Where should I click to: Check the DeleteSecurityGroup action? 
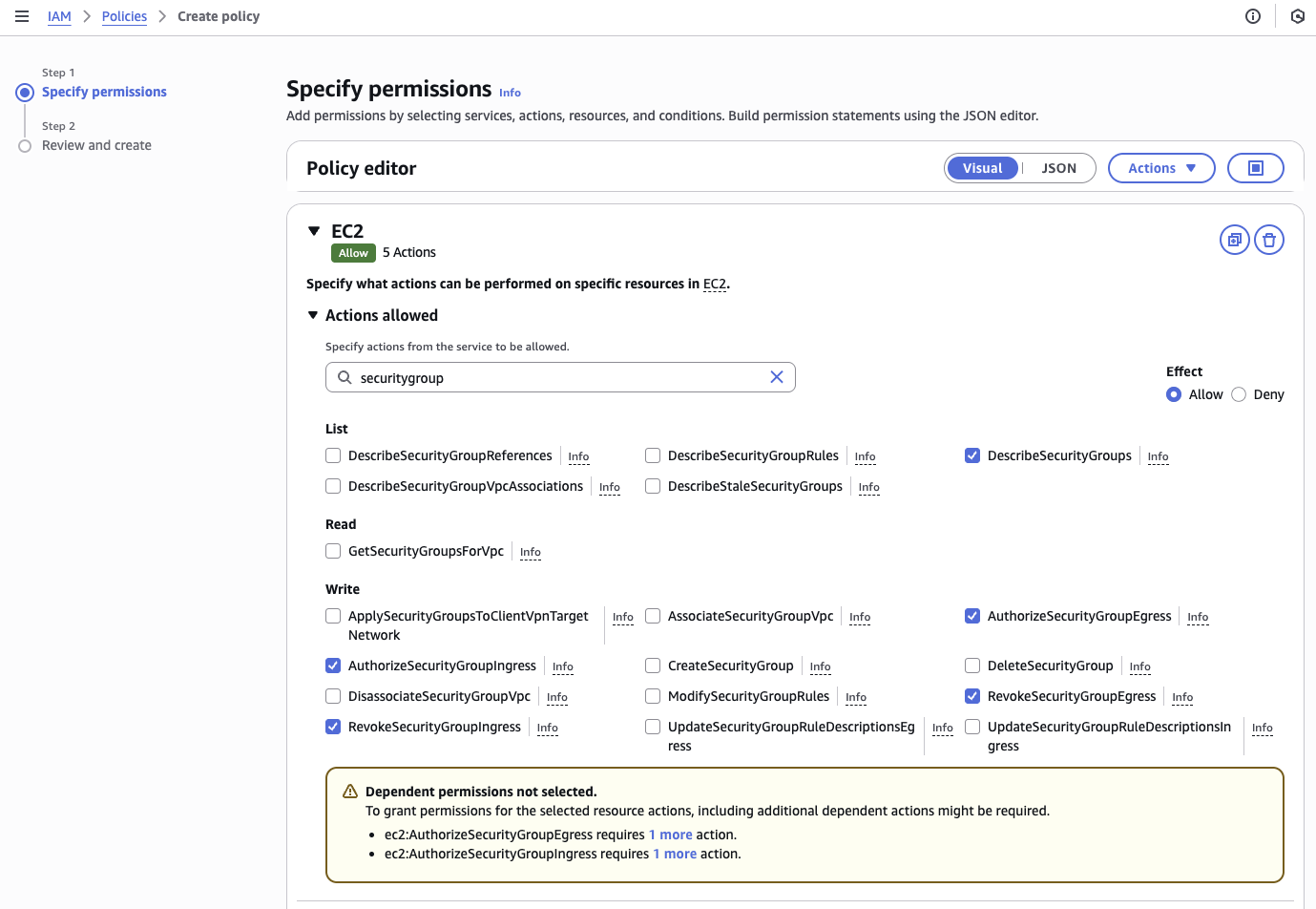[x=972, y=666]
